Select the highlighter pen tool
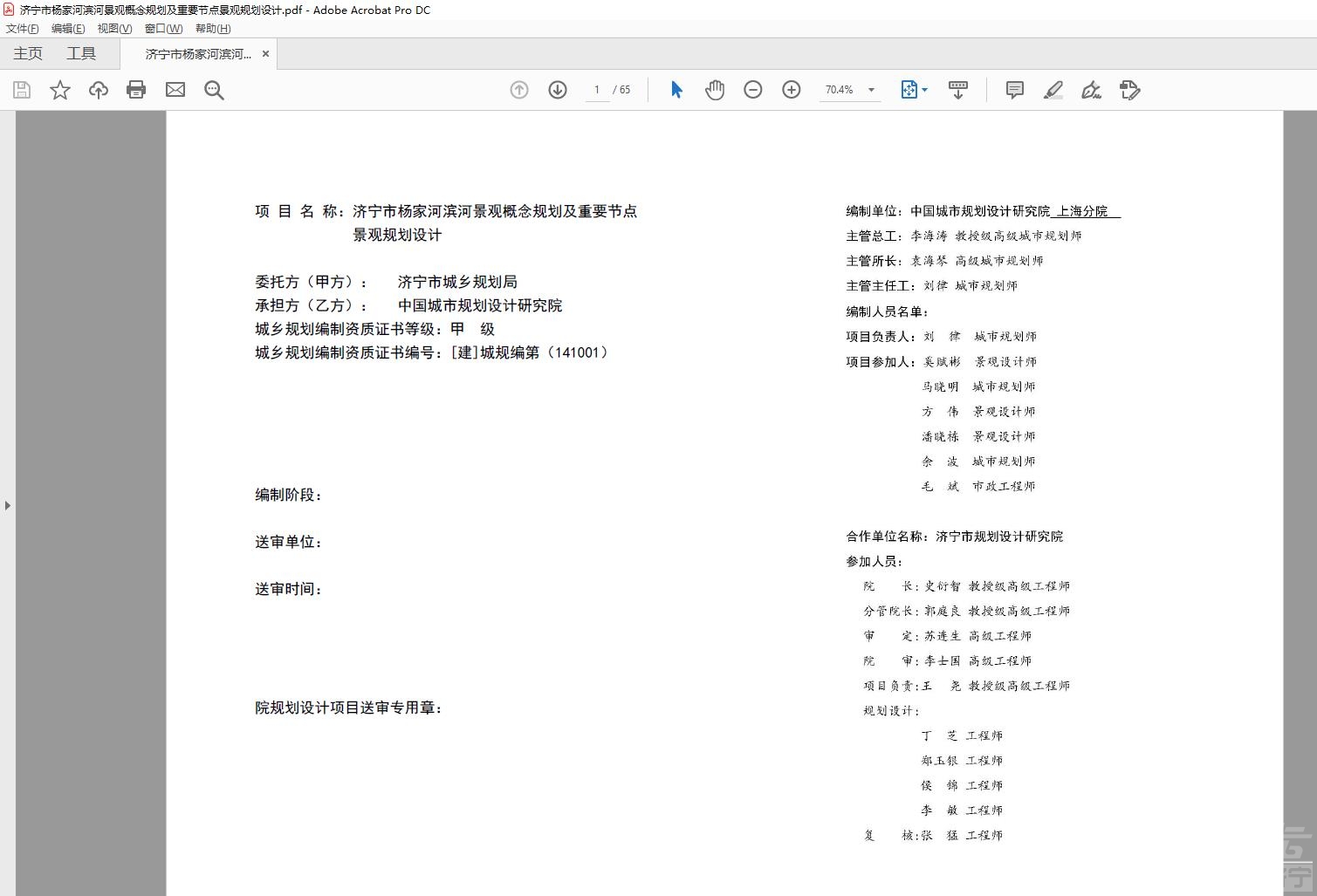Screen dimensions: 1317x896 point(1053,90)
